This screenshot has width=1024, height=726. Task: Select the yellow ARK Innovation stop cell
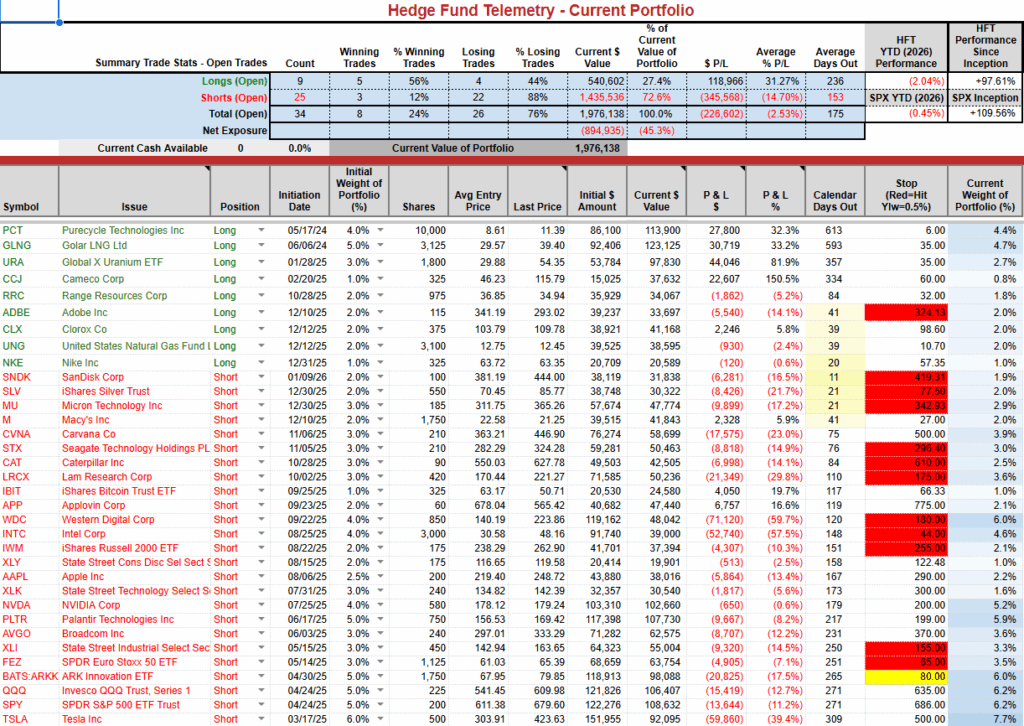click(x=906, y=676)
